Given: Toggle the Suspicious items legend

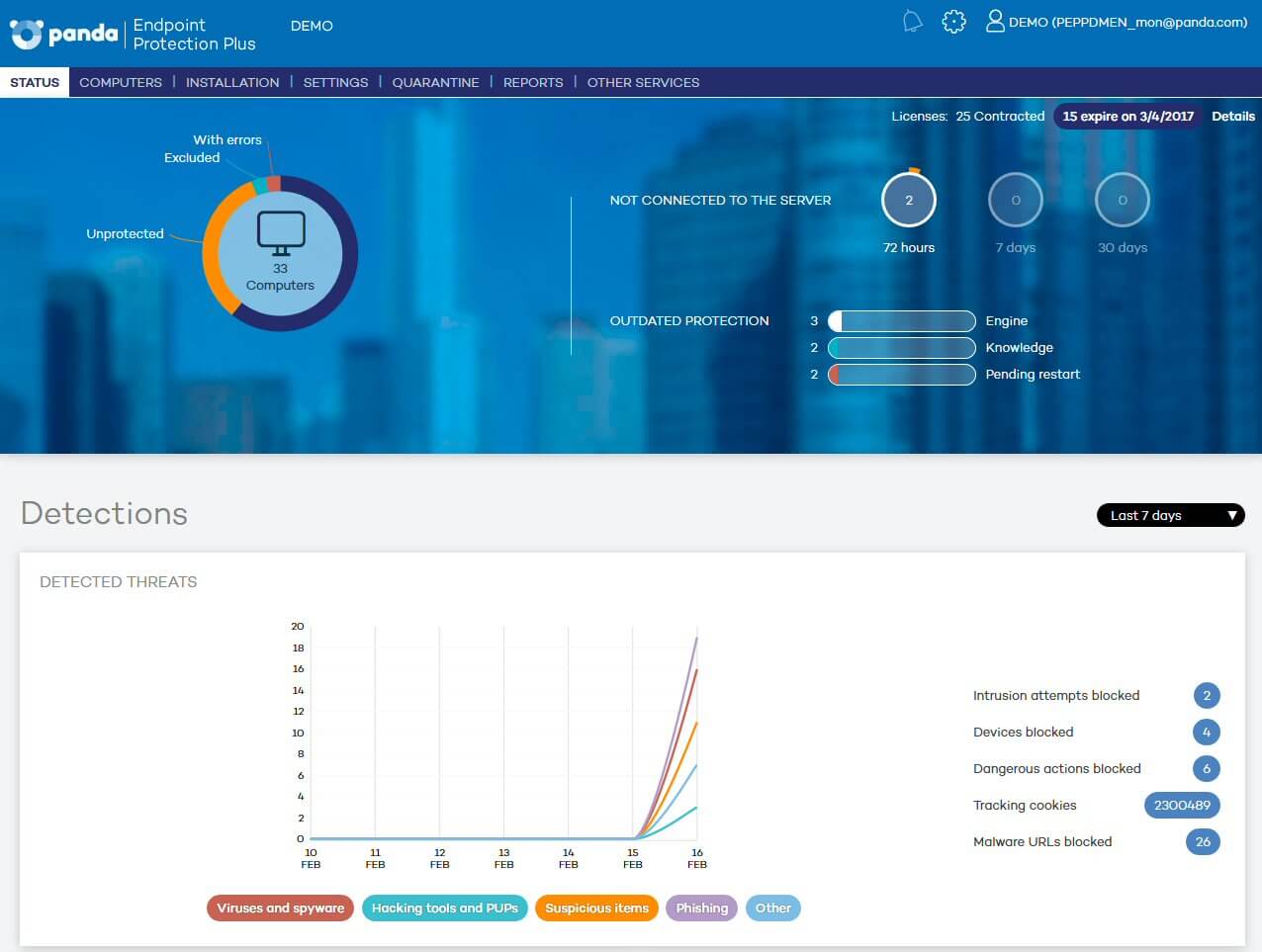Looking at the screenshot, I should (596, 908).
